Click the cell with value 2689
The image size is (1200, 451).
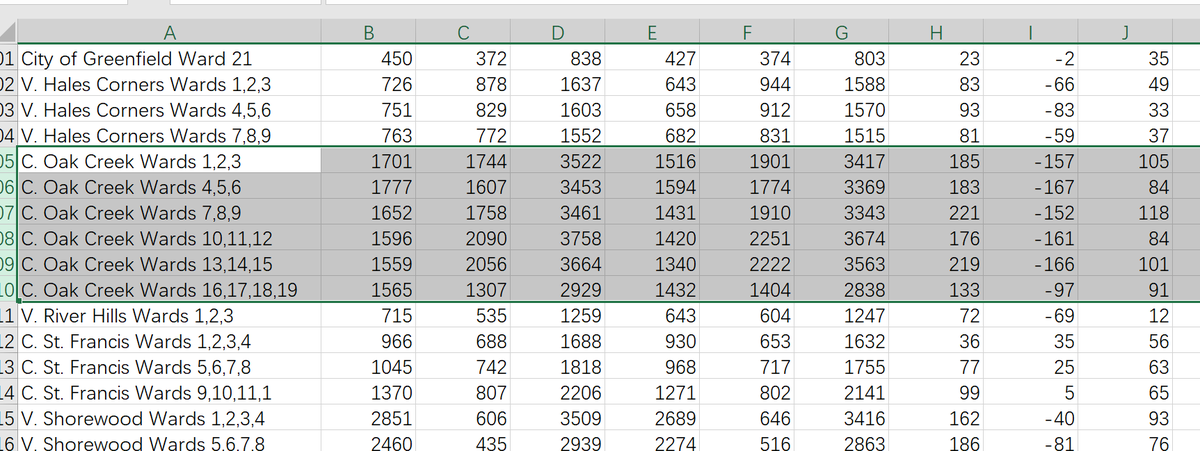(650, 418)
